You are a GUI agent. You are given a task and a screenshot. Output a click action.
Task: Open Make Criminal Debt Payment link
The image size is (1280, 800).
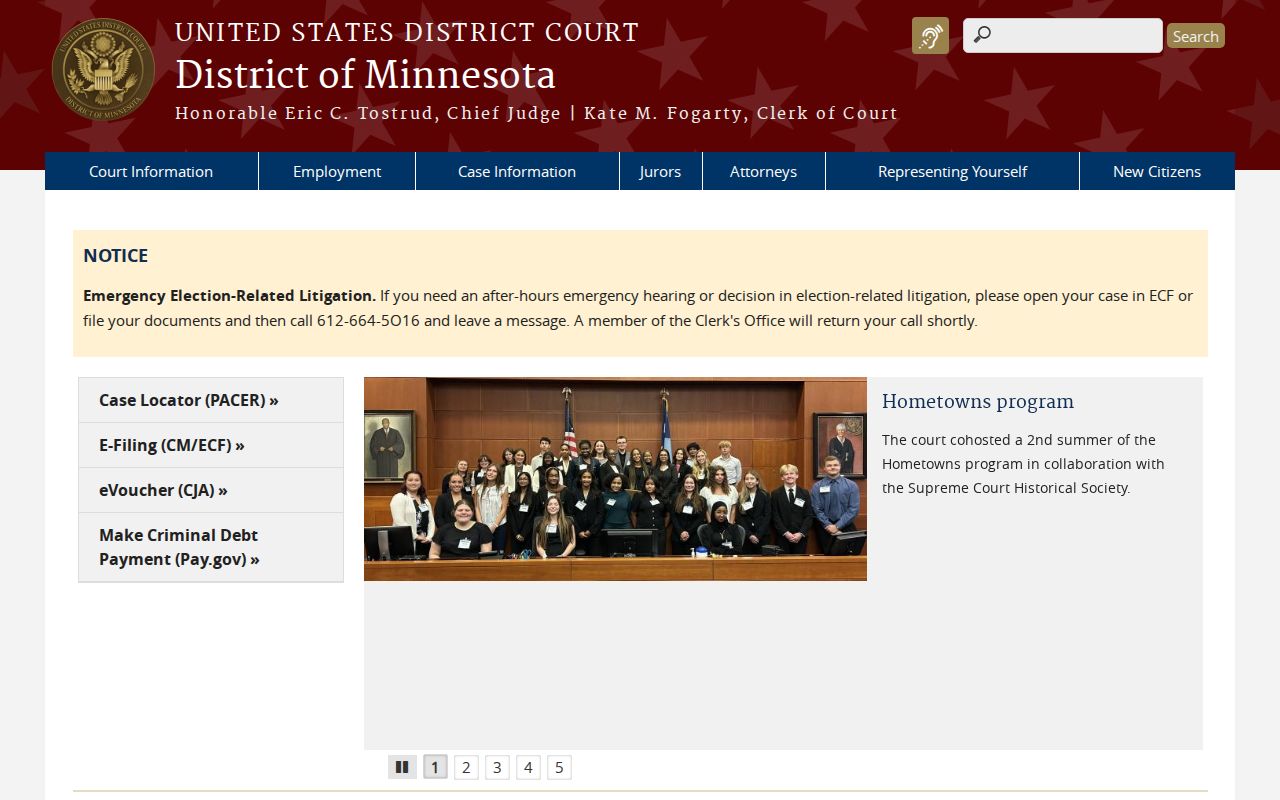[211, 547]
